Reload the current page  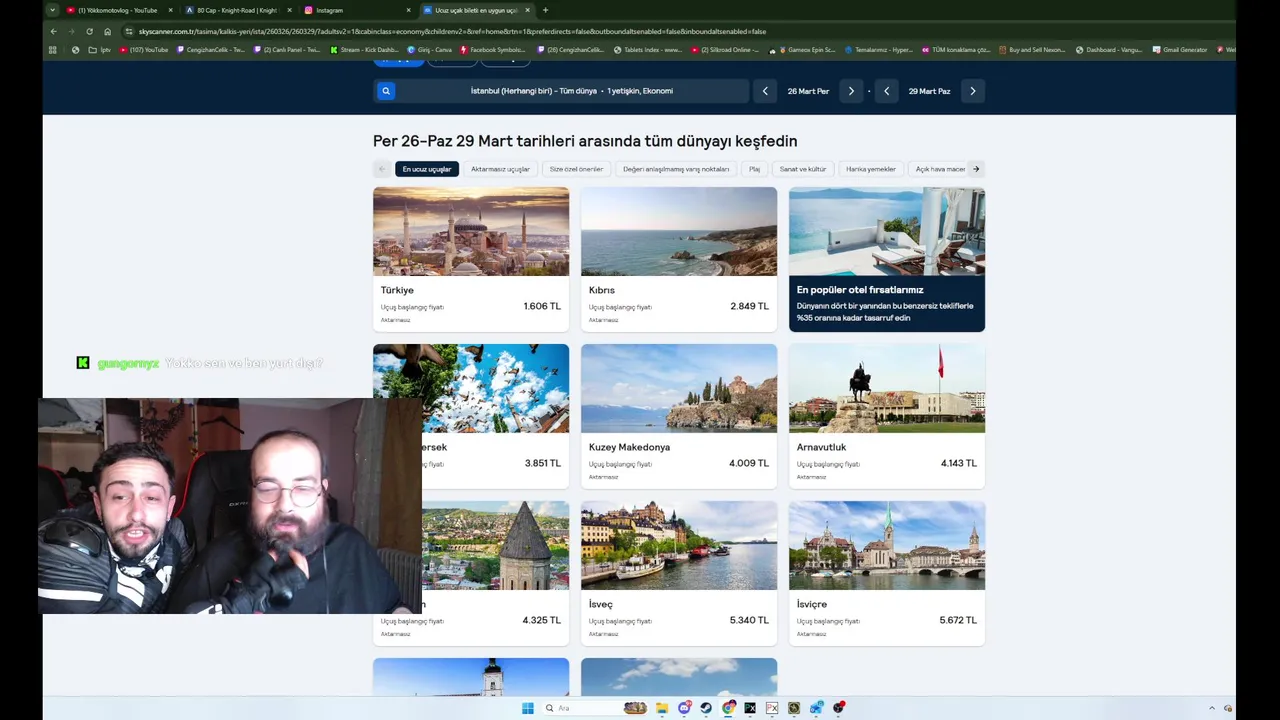(89, 31)
